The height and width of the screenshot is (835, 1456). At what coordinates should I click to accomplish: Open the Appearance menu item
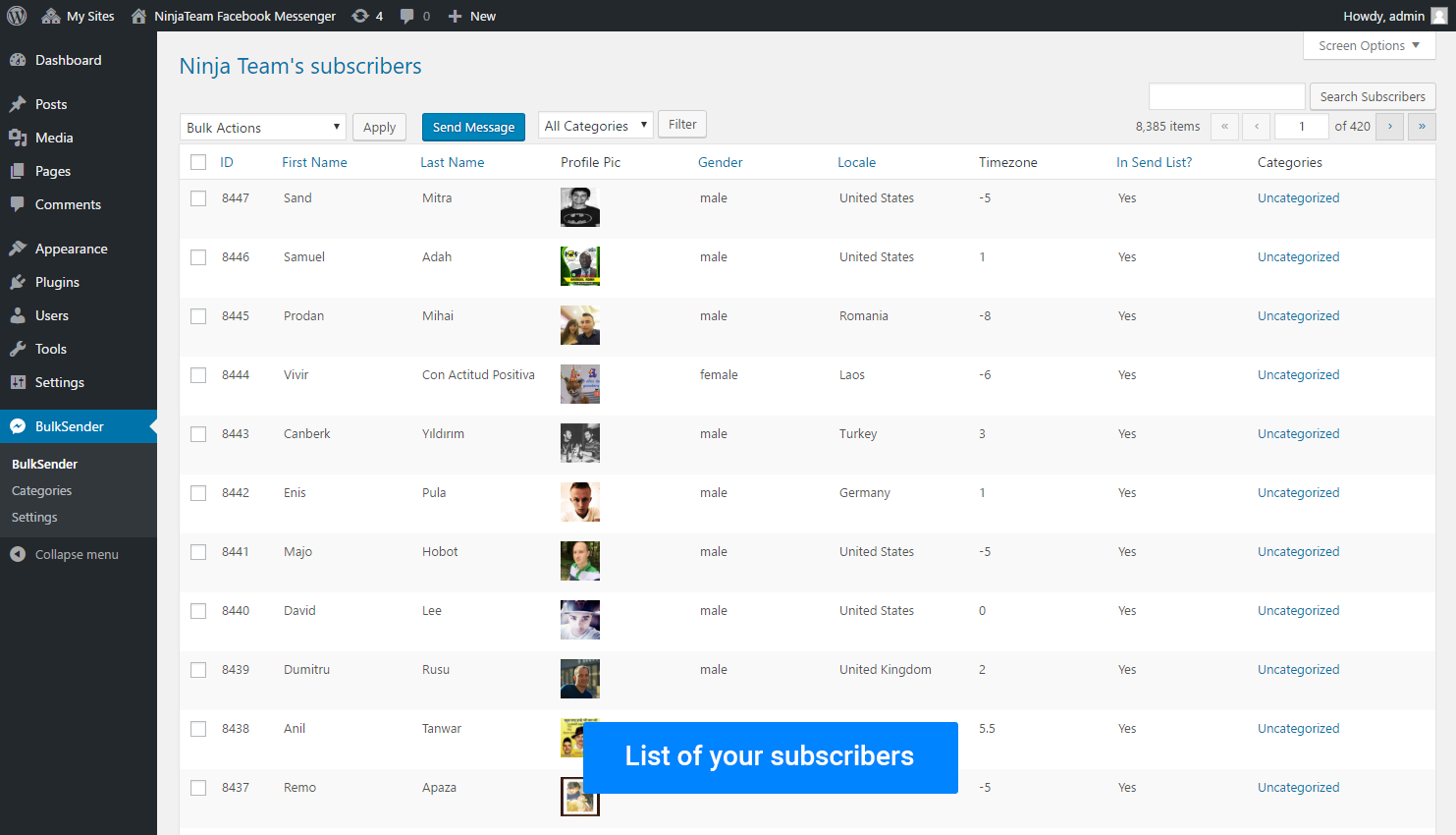79,249
